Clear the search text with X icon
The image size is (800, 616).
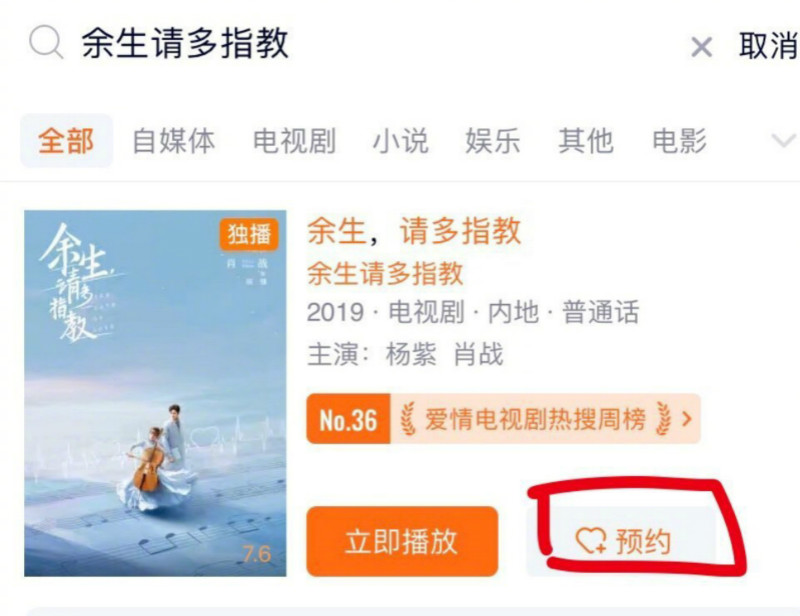click(x=701, y=47)
